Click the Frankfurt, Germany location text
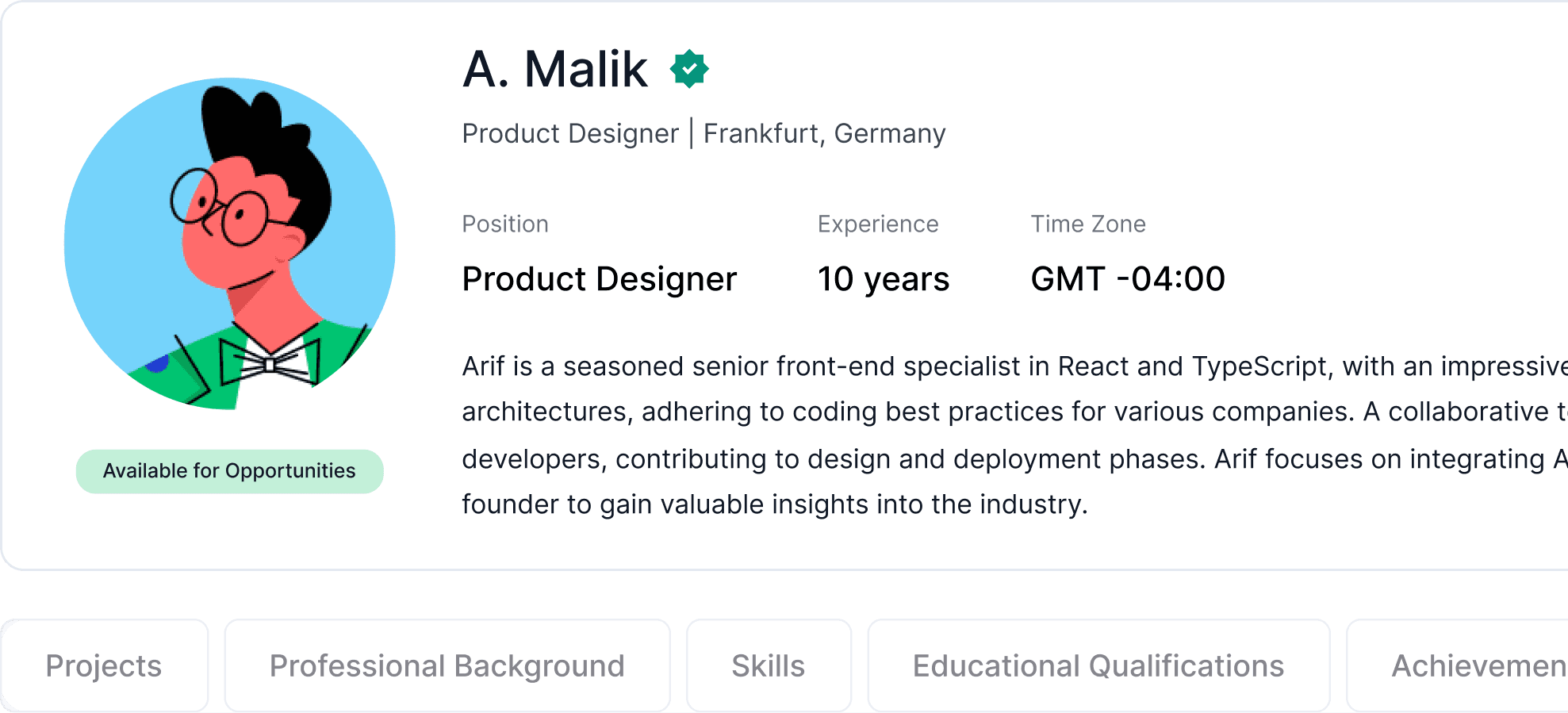The image size is (1568, 713). coord(825,133)
